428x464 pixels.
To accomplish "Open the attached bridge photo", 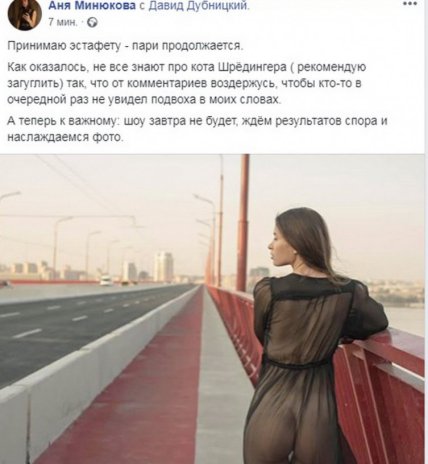I will 214,309.
